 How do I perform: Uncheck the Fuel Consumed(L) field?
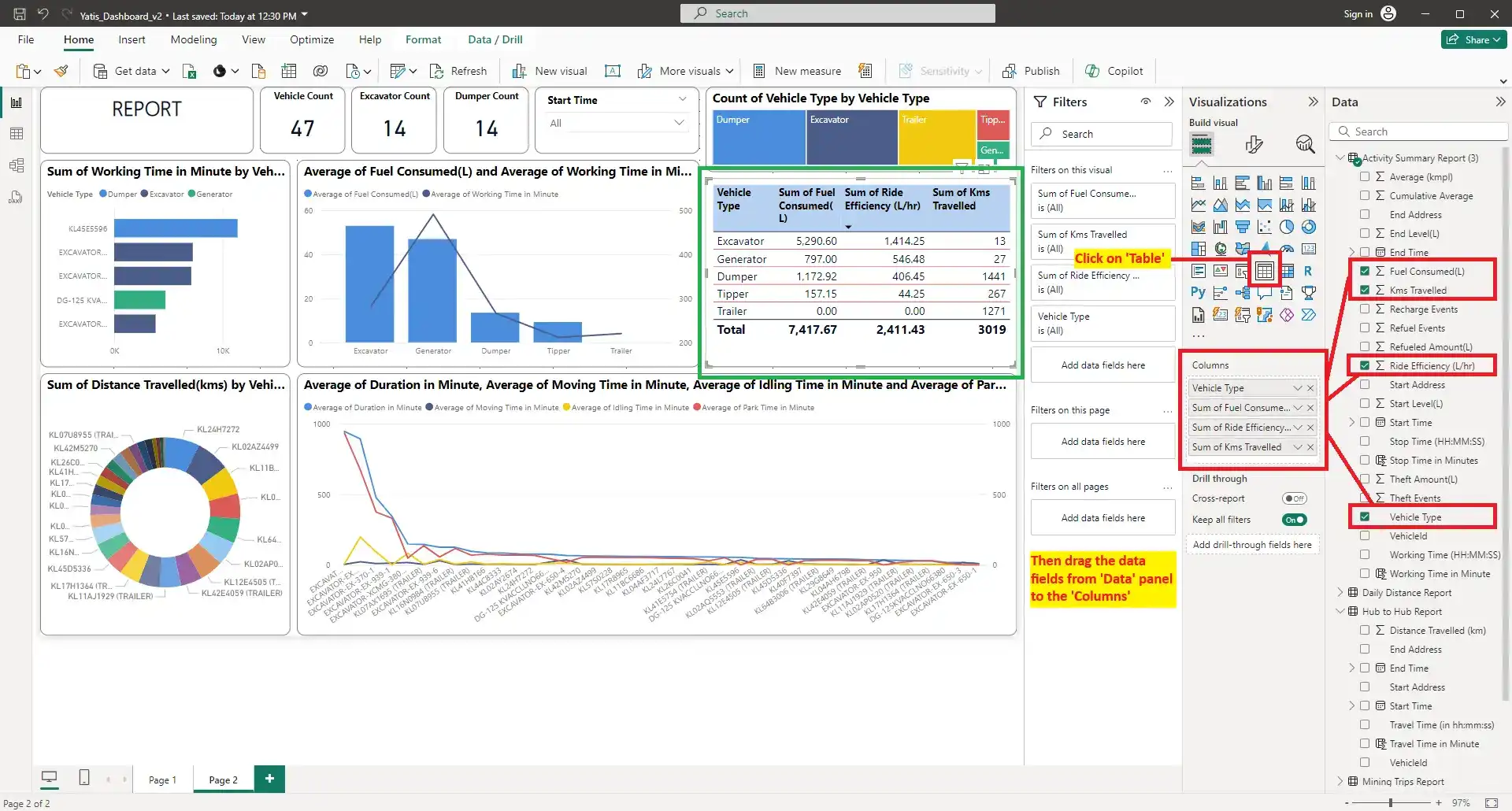coord(1365,271)
